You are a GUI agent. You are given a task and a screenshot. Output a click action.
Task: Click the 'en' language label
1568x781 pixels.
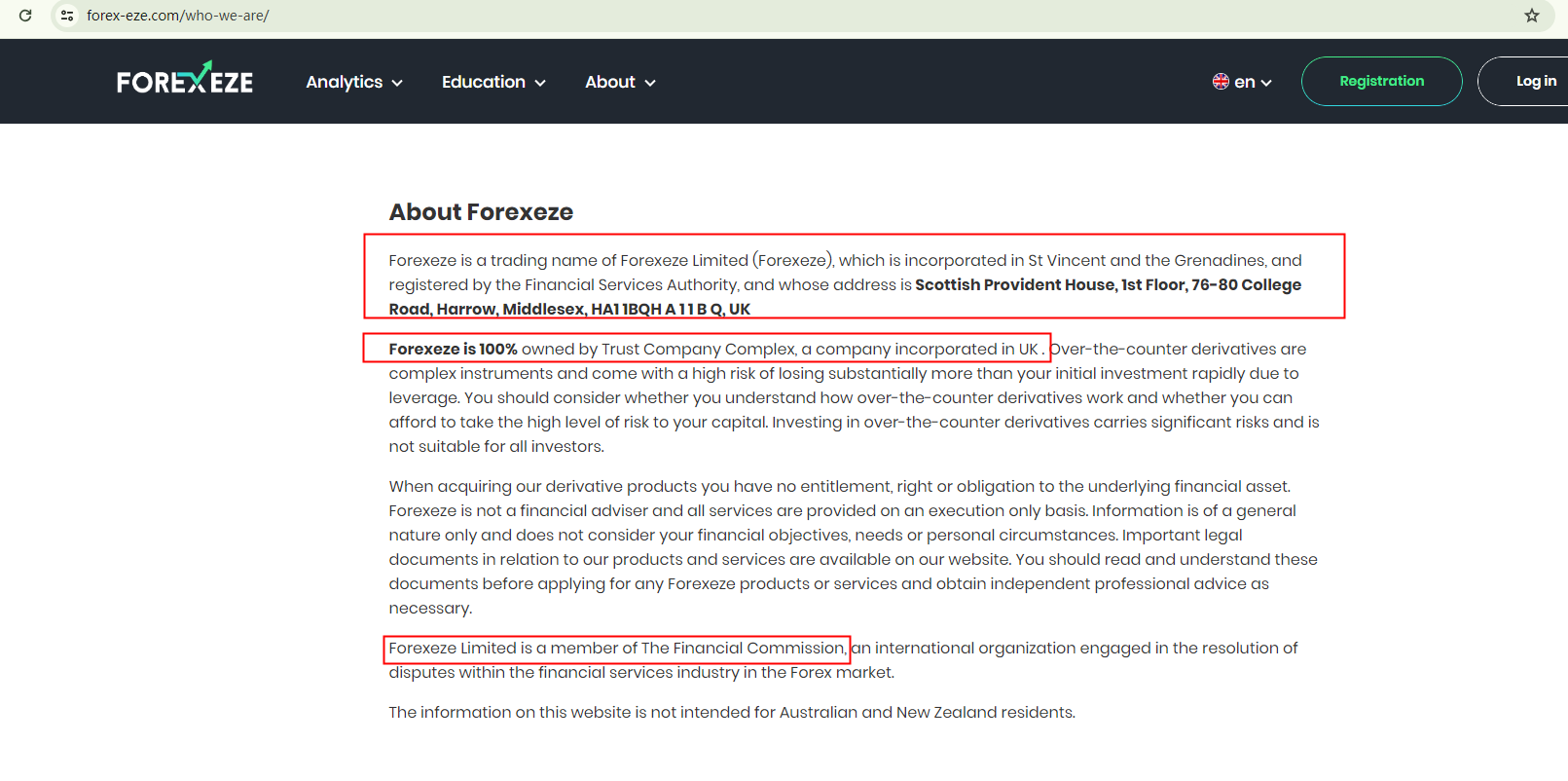(x=1245, y=82)
